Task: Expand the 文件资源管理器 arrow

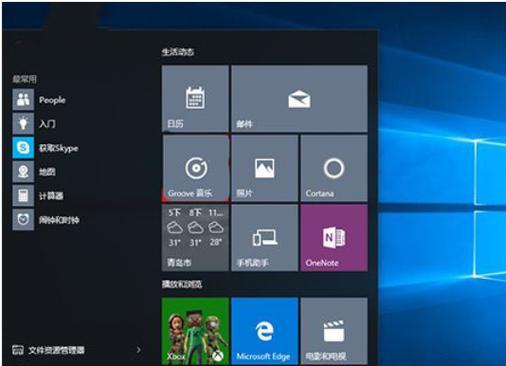Action: (138, 350)
